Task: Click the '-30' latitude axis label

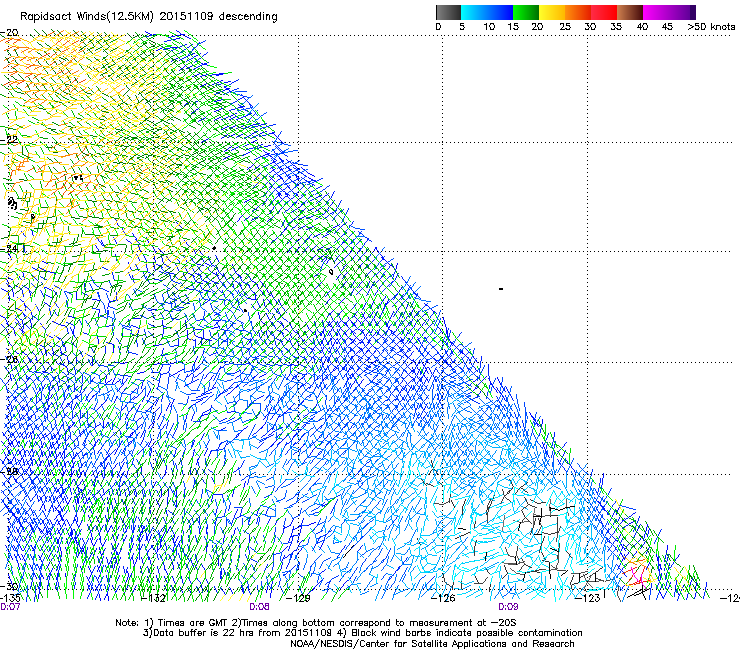Action: (9, 586)
